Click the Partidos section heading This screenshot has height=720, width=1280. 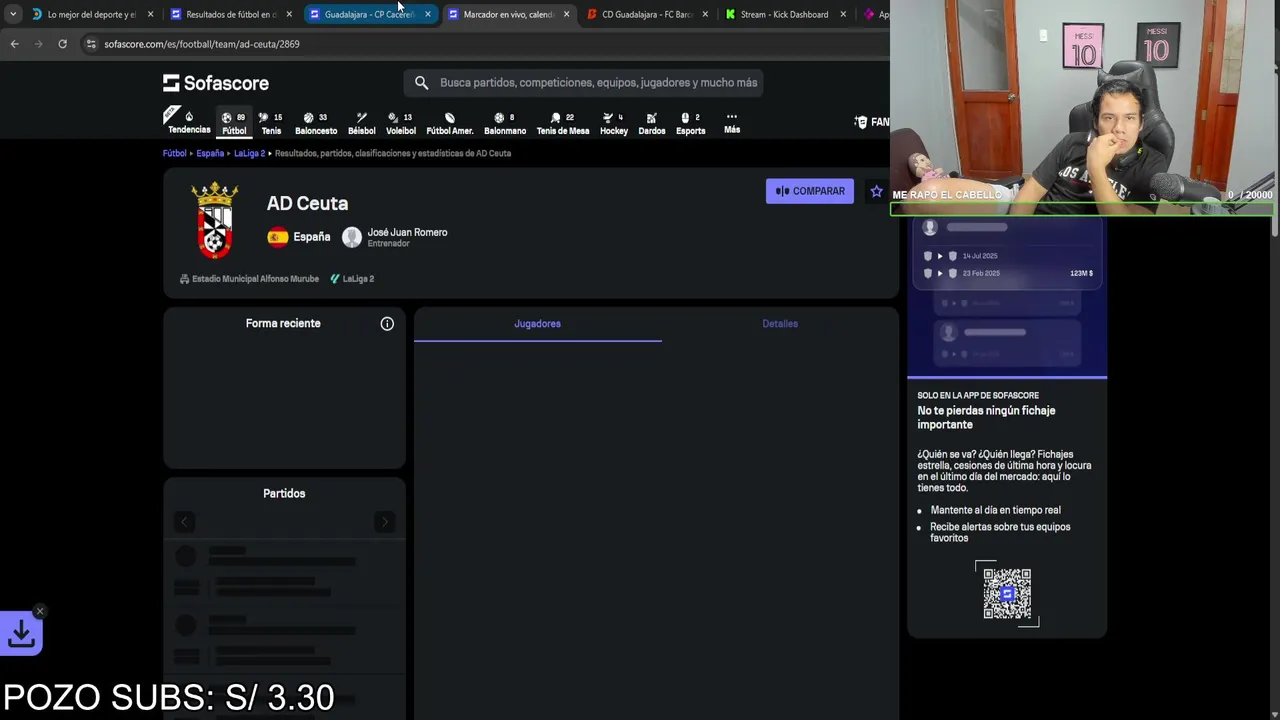pos(284,494)
